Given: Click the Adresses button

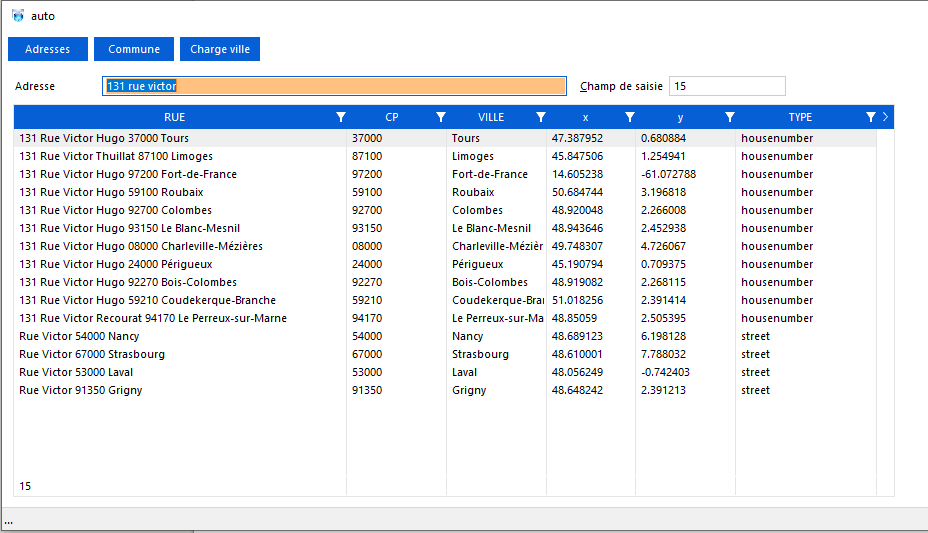Looking at the screenshot, I should 47,49.
